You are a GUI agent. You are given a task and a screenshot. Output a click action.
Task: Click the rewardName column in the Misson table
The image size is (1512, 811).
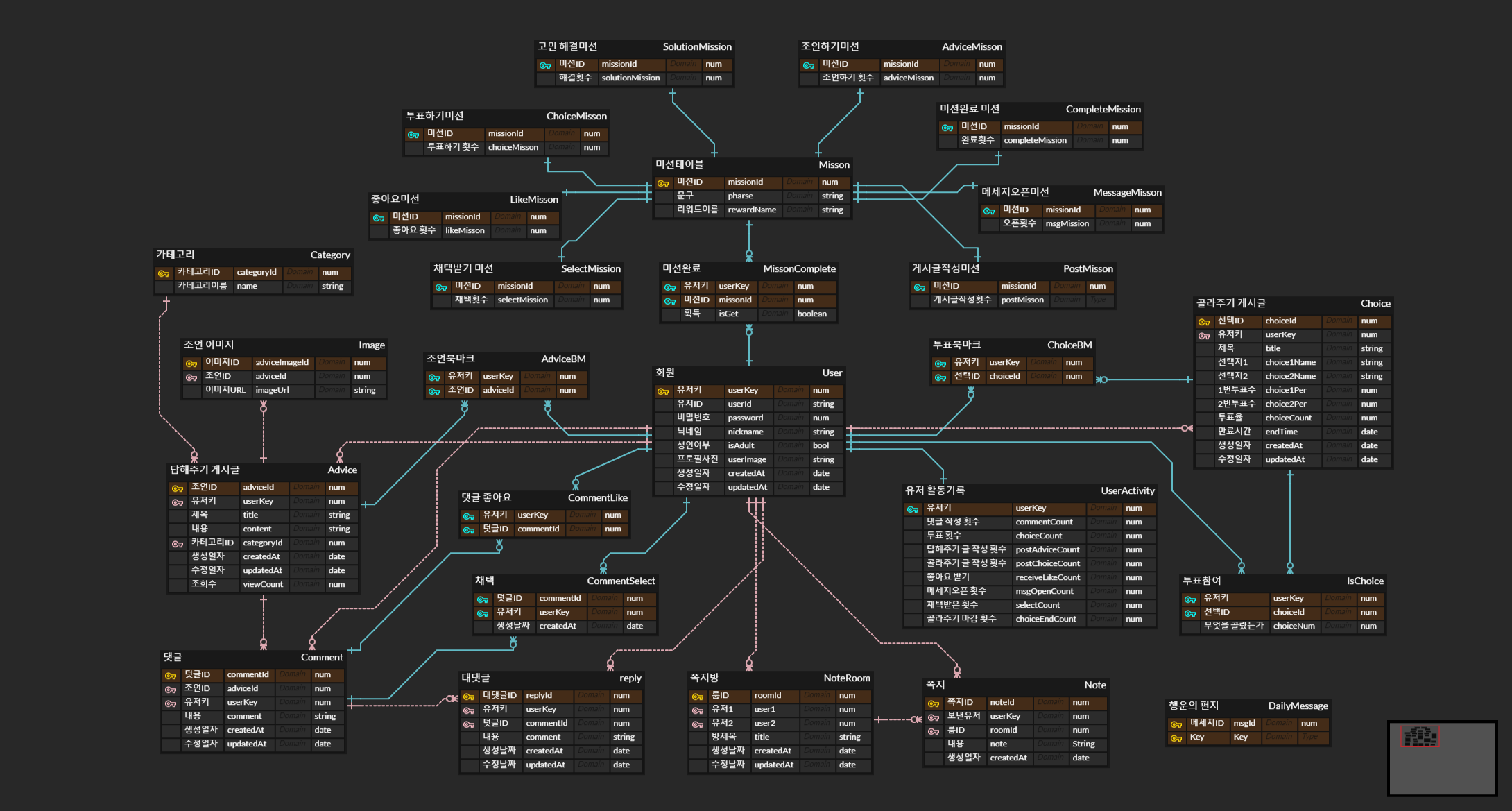pyautogui.click(x=751, y=210)
